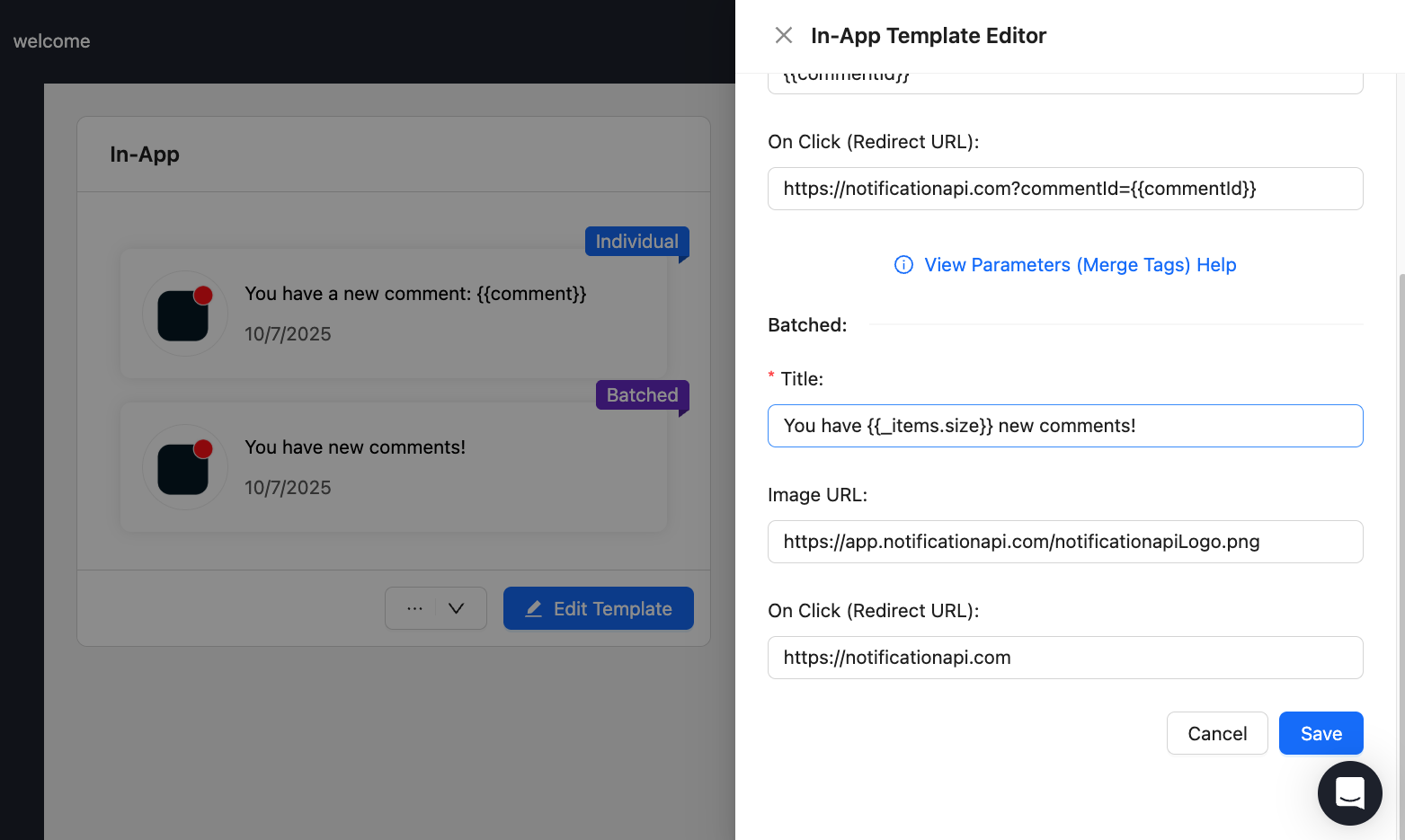The height and width of the screenshot is (840, 1405).
Task: Click the pencil icon on Edit Template button
Action: pyautogui.click(x=533, y=608)
